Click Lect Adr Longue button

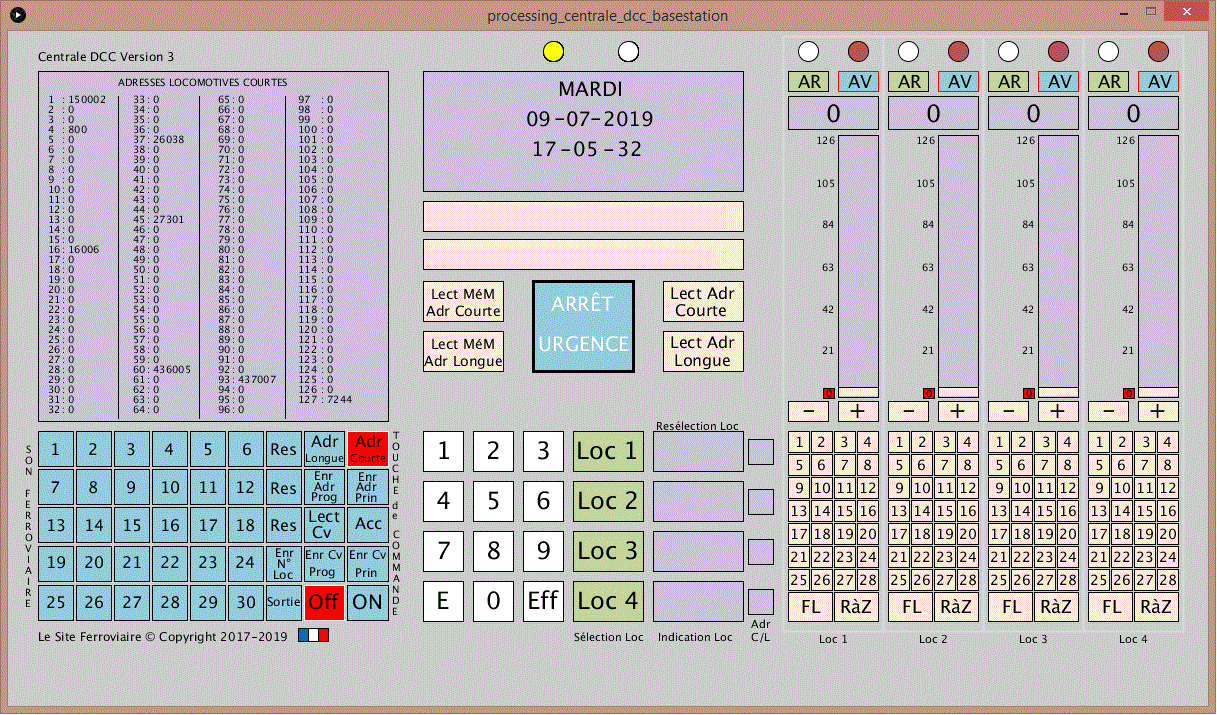pos(703,352)
